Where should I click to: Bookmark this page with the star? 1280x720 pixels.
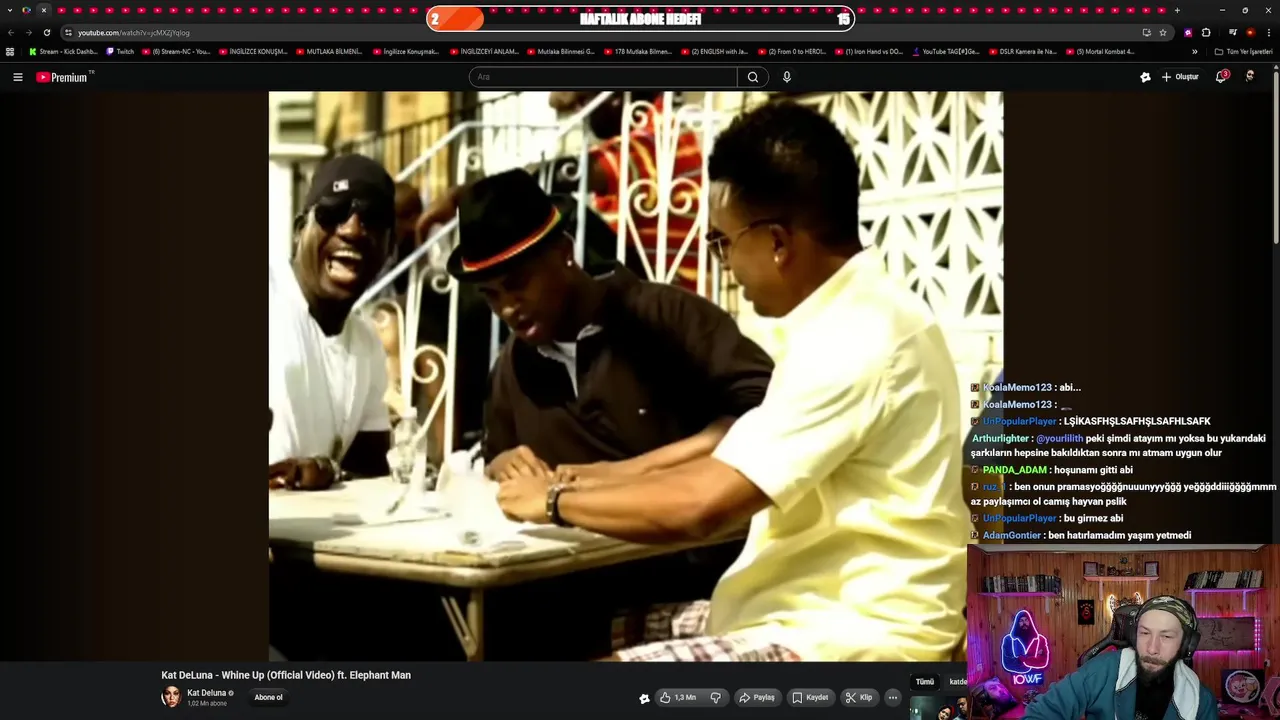coord(1163,32)
